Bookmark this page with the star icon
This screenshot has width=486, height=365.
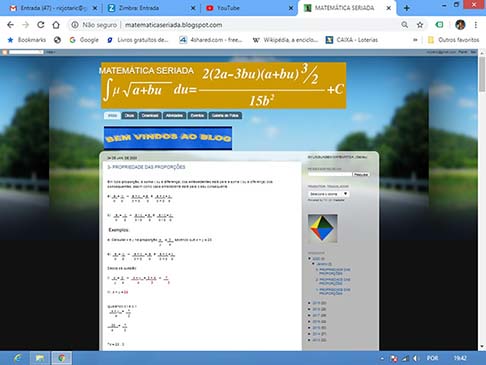coord(420,25)
